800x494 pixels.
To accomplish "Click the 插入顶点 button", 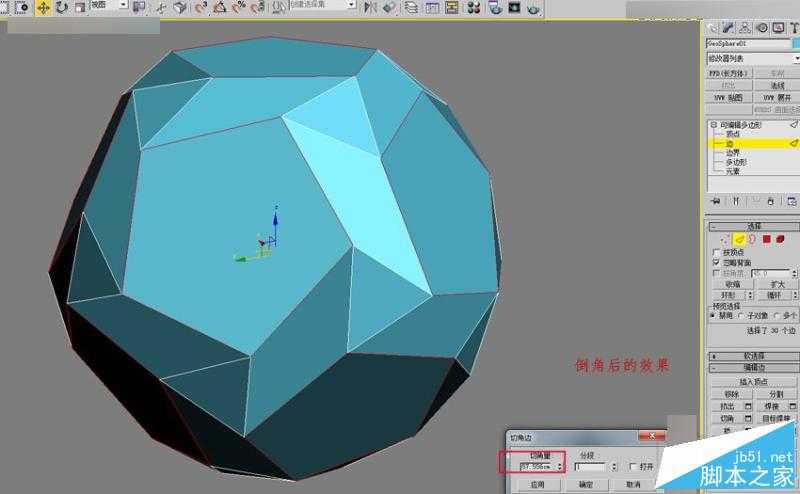I will (x=754, y=382).
